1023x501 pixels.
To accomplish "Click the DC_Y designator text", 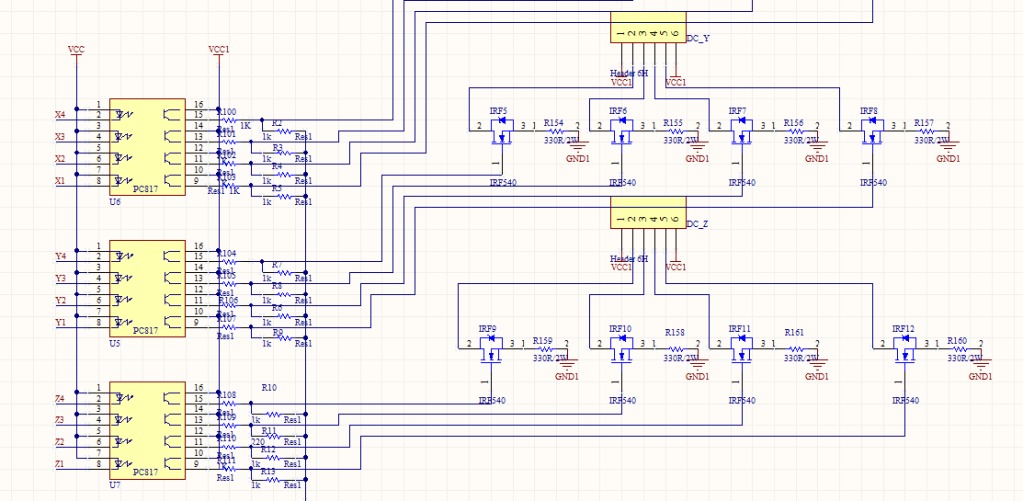I will tap(698, 39).
